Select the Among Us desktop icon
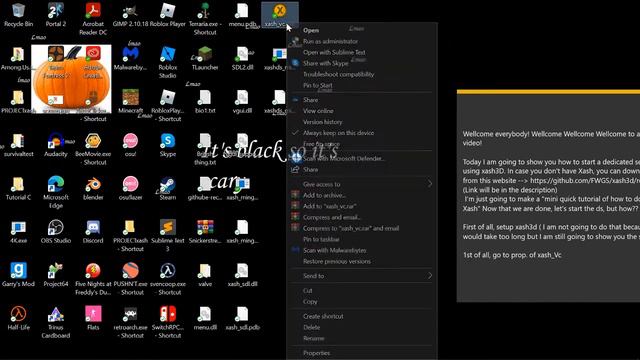 (17, 58)
